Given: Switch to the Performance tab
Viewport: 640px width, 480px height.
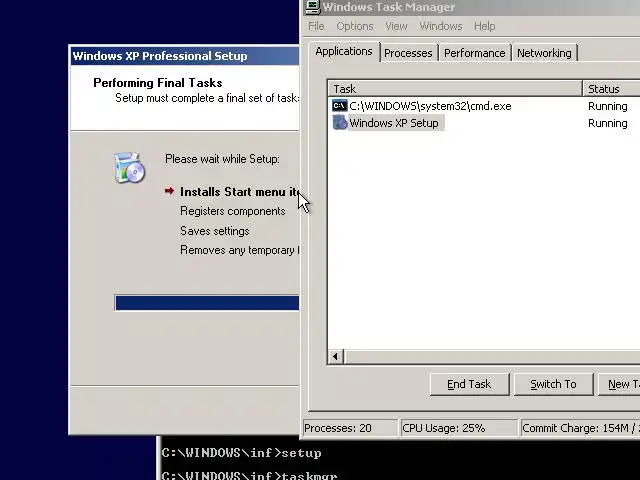Looking at the screenshot, I should (475, 53).
